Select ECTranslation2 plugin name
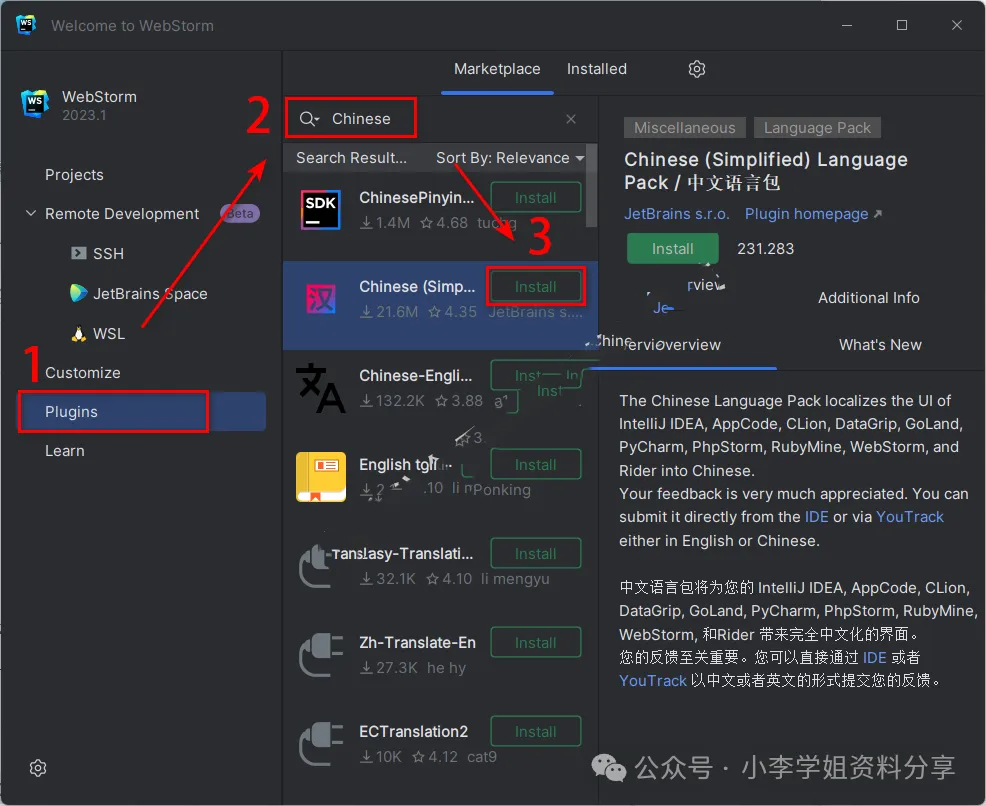986x806 pixels. [x=413, y=732]
